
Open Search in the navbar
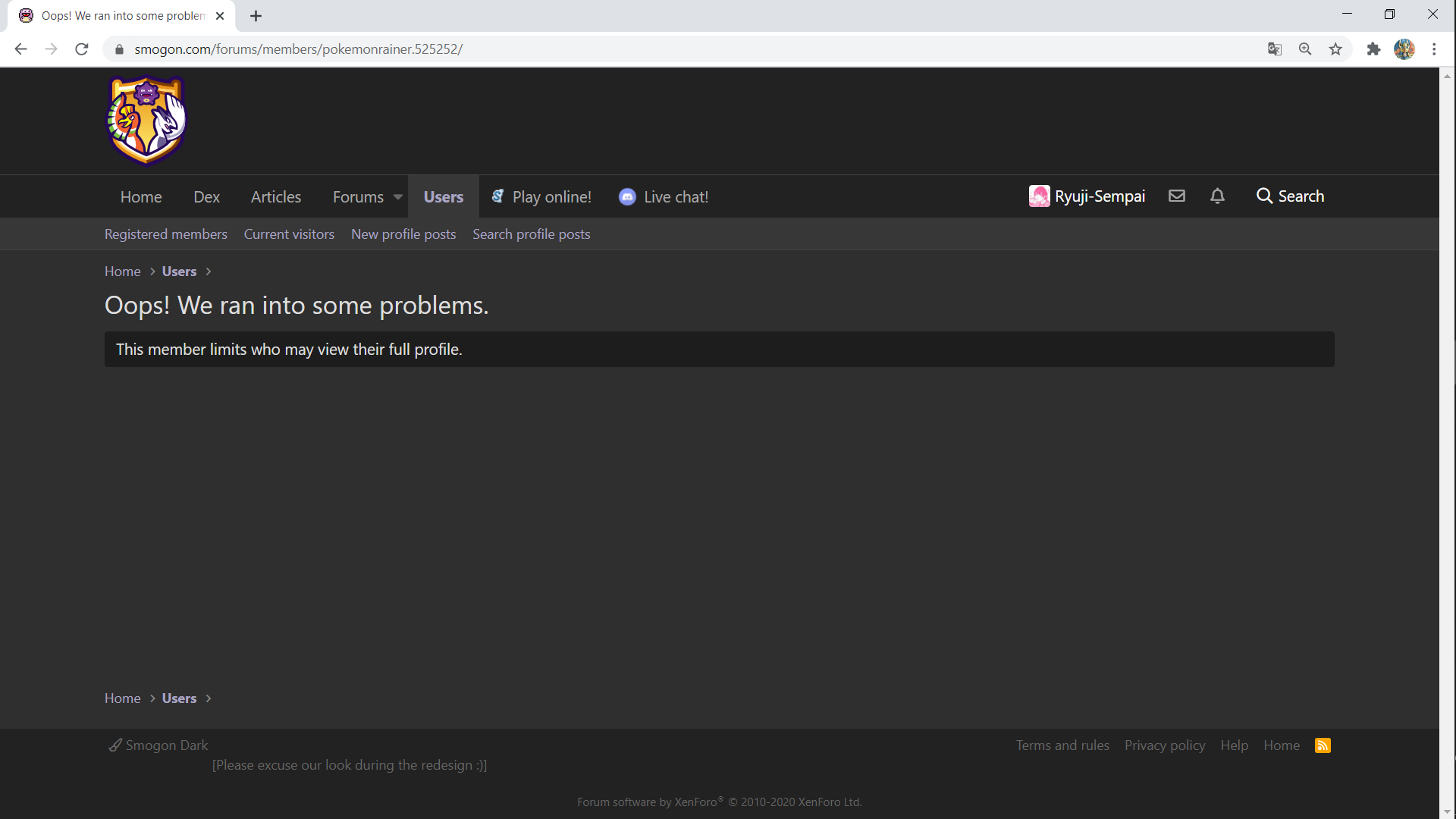(x=1290, y=196)
